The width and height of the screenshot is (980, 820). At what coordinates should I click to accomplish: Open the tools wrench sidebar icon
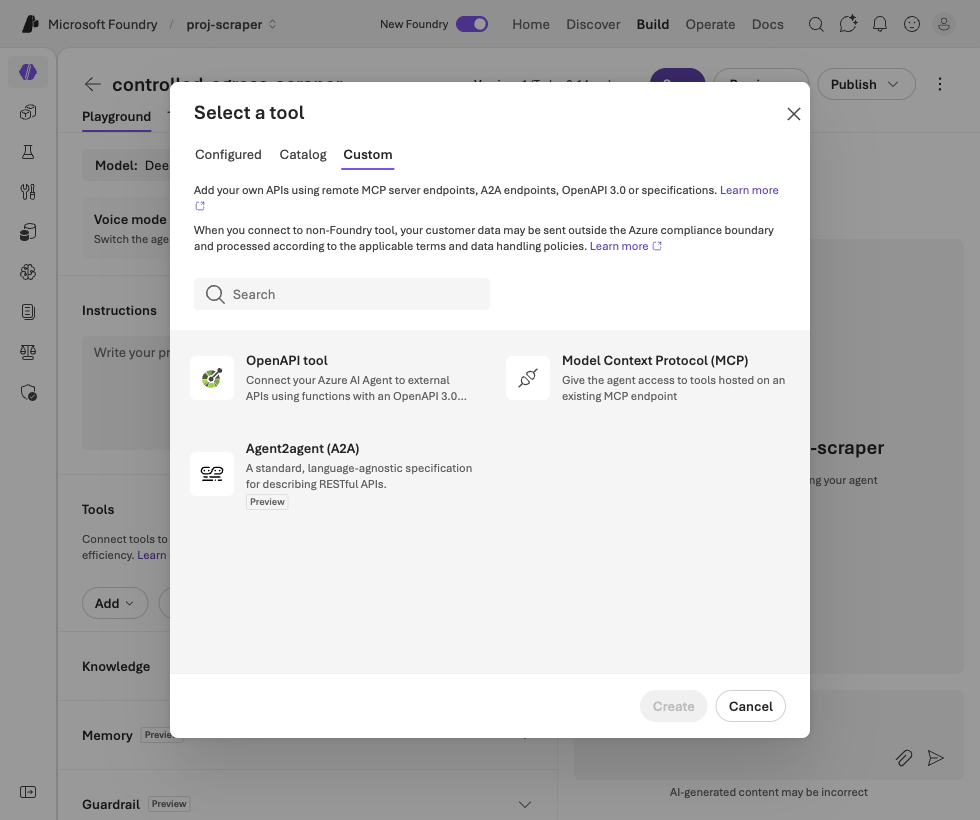[28, 192]
